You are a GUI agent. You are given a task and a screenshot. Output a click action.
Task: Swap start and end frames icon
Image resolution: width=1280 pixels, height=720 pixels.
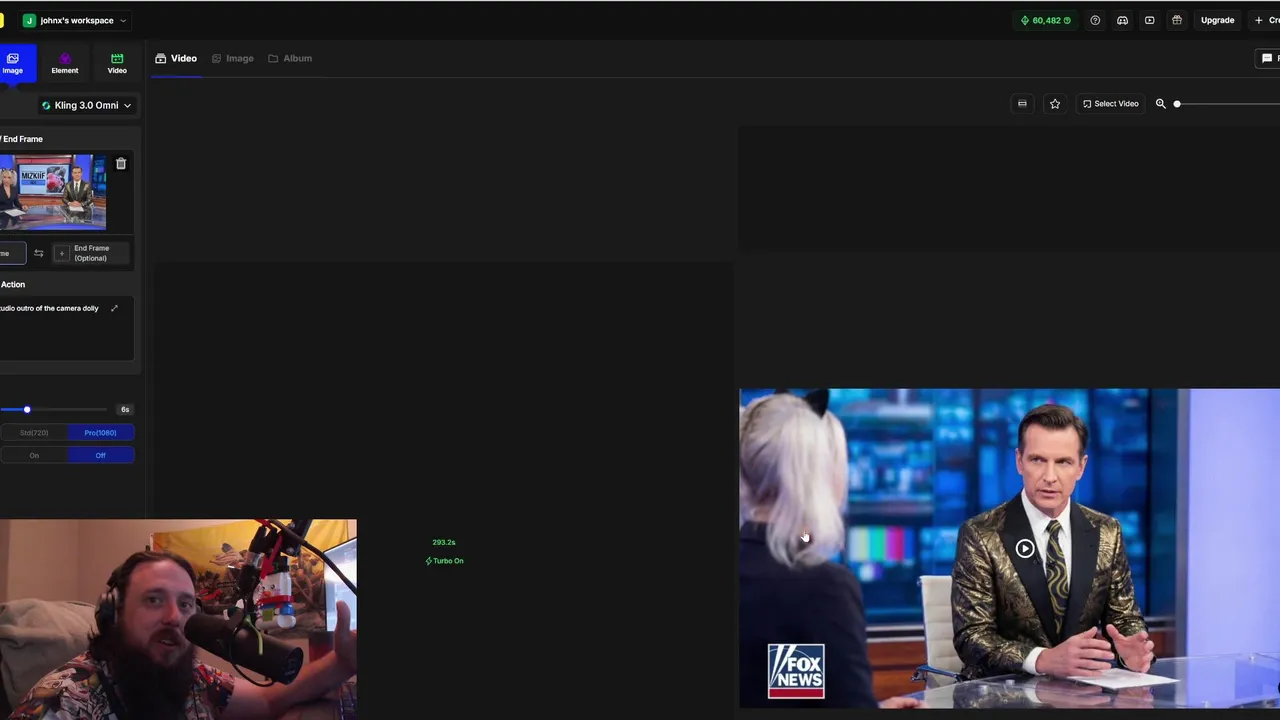pyautogui.click(x=39, y=253)
